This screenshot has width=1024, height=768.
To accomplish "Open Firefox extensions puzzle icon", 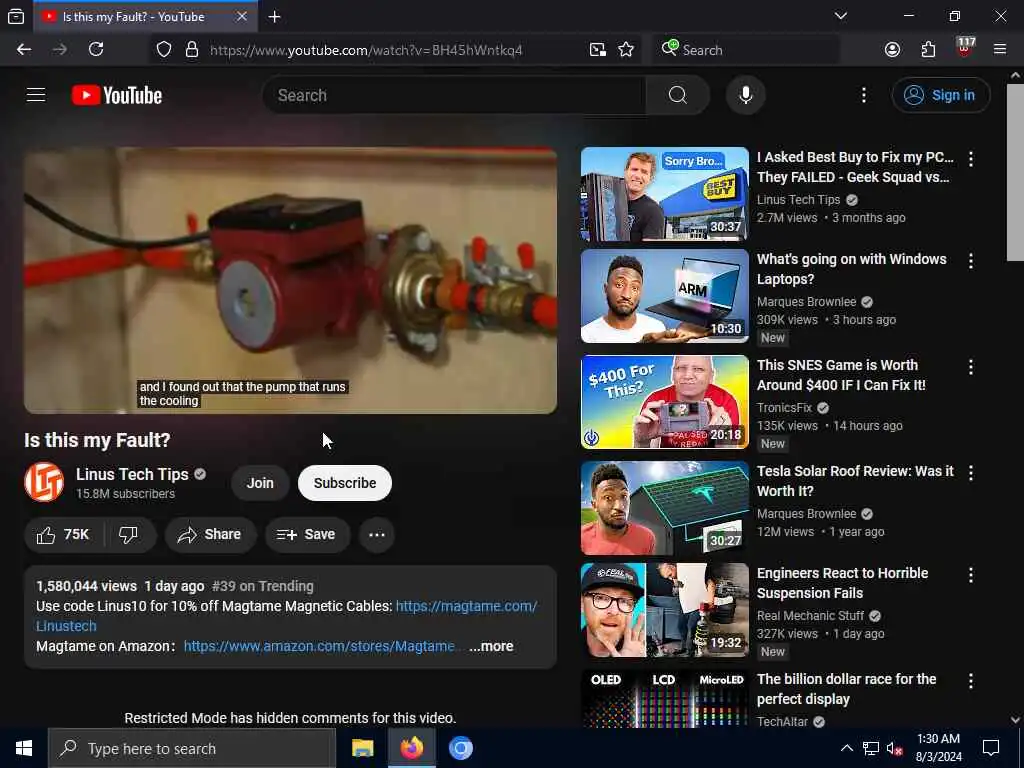I will [x=928, y=50].
